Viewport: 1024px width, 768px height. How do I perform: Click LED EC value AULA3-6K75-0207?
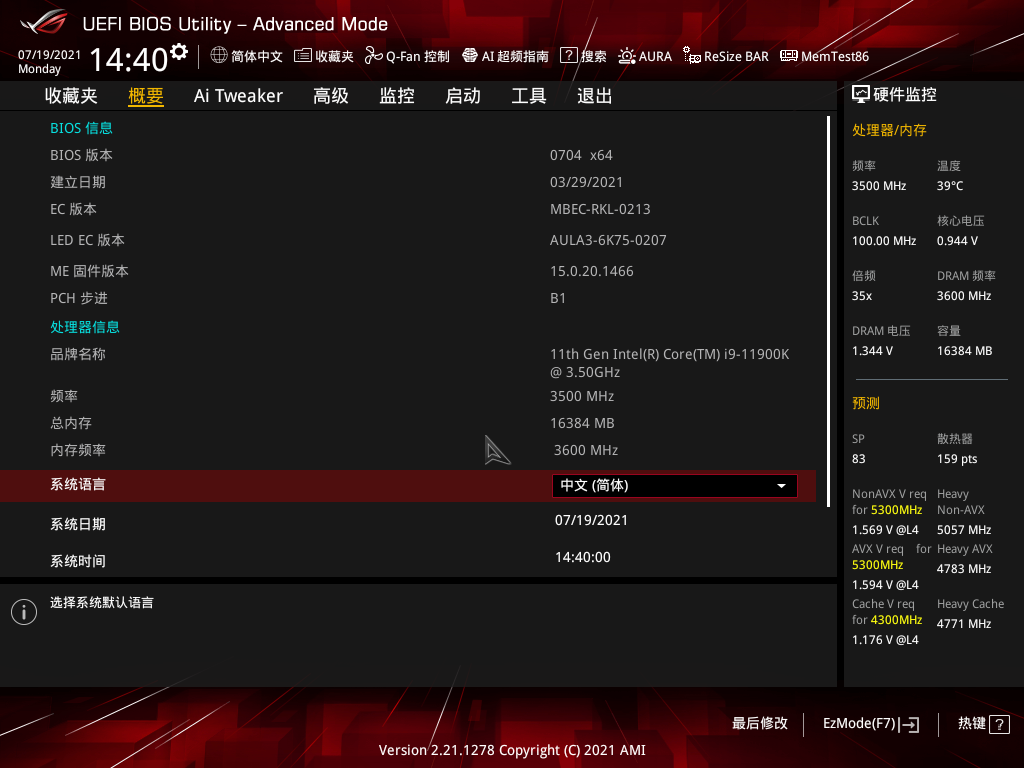click(x=608, y=240)
